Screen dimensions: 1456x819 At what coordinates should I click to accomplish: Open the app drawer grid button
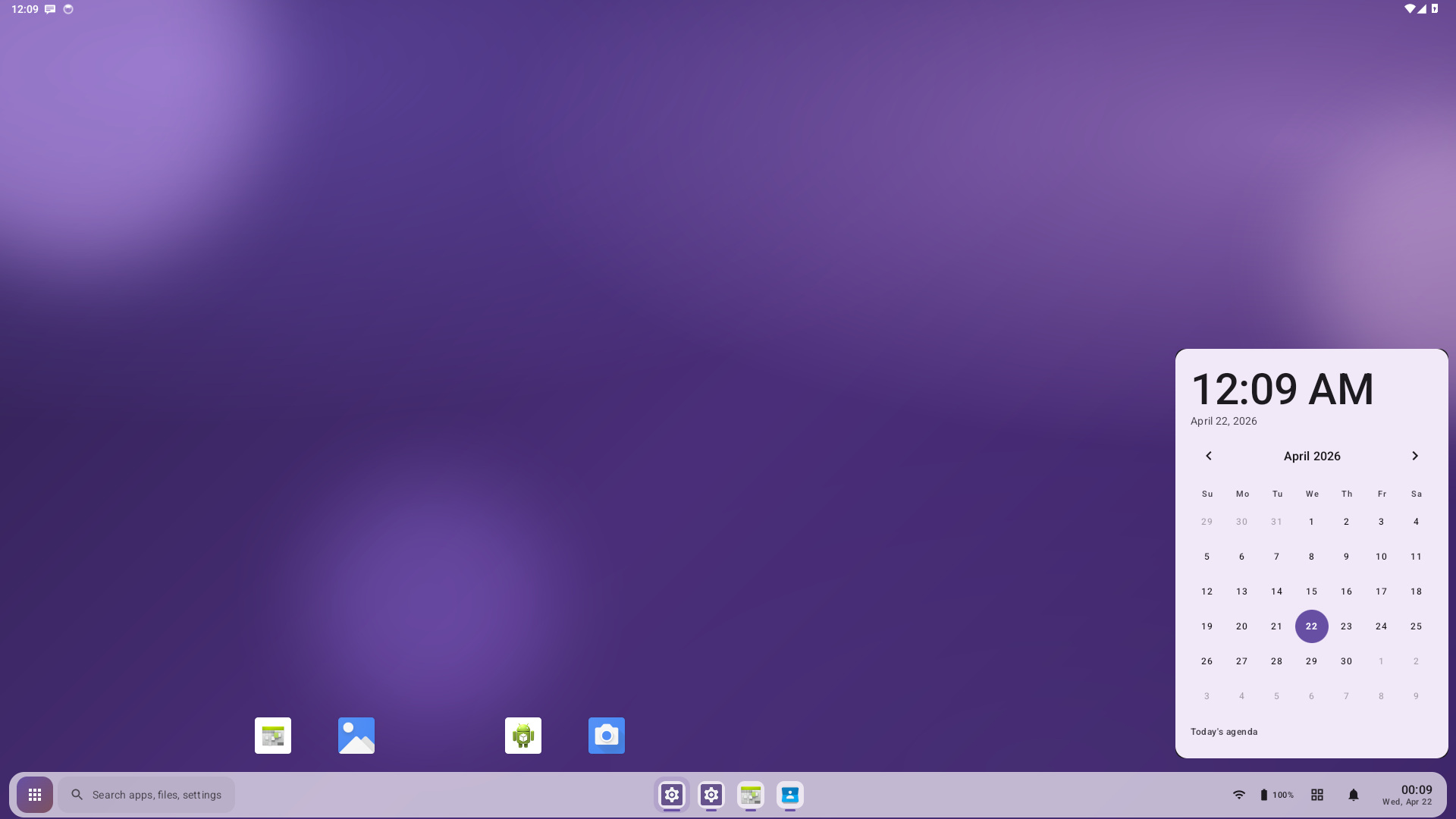[x=35, y=795]
